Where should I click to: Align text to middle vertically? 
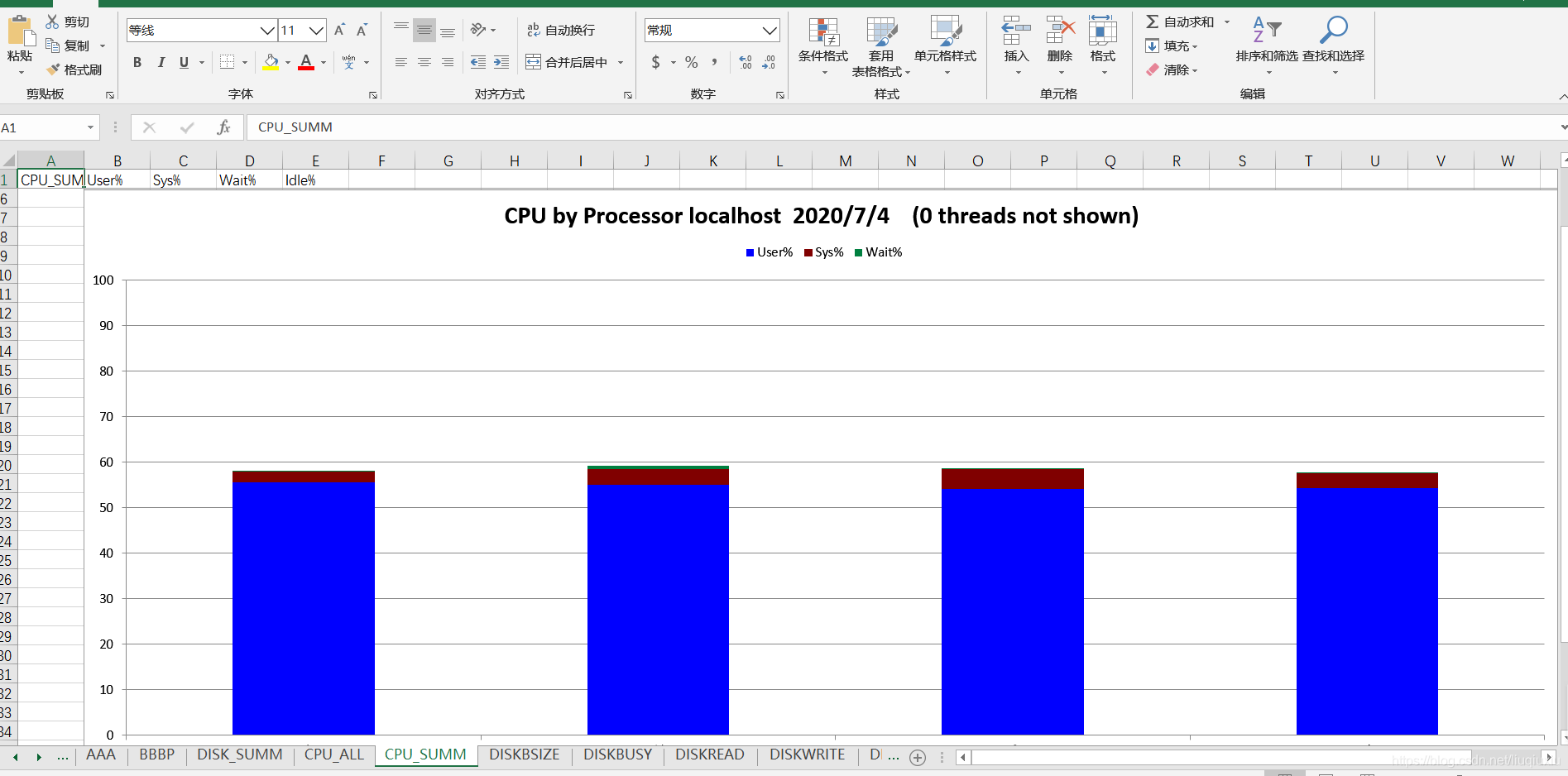pos(424,31)
